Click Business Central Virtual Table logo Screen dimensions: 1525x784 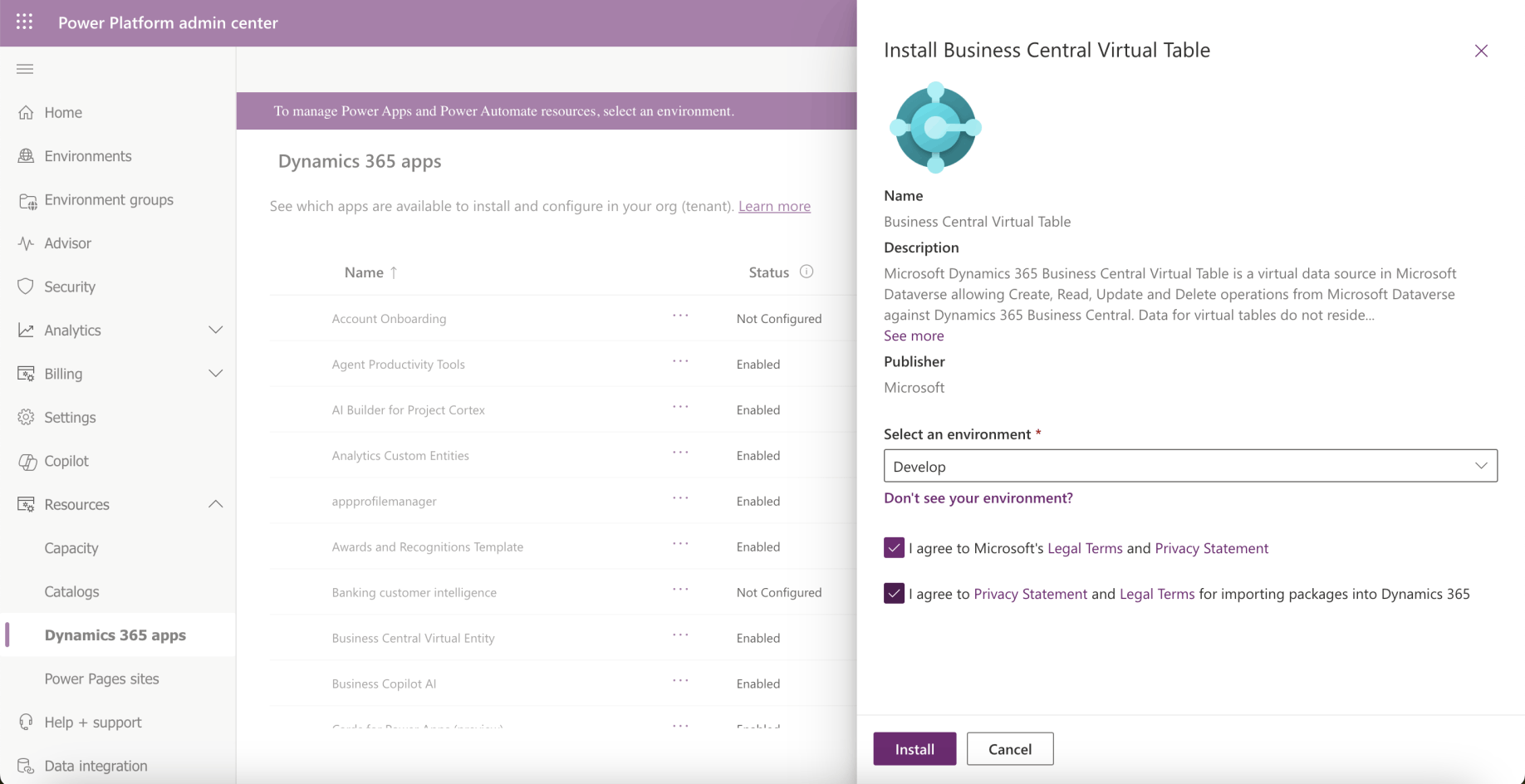[935, 128]
